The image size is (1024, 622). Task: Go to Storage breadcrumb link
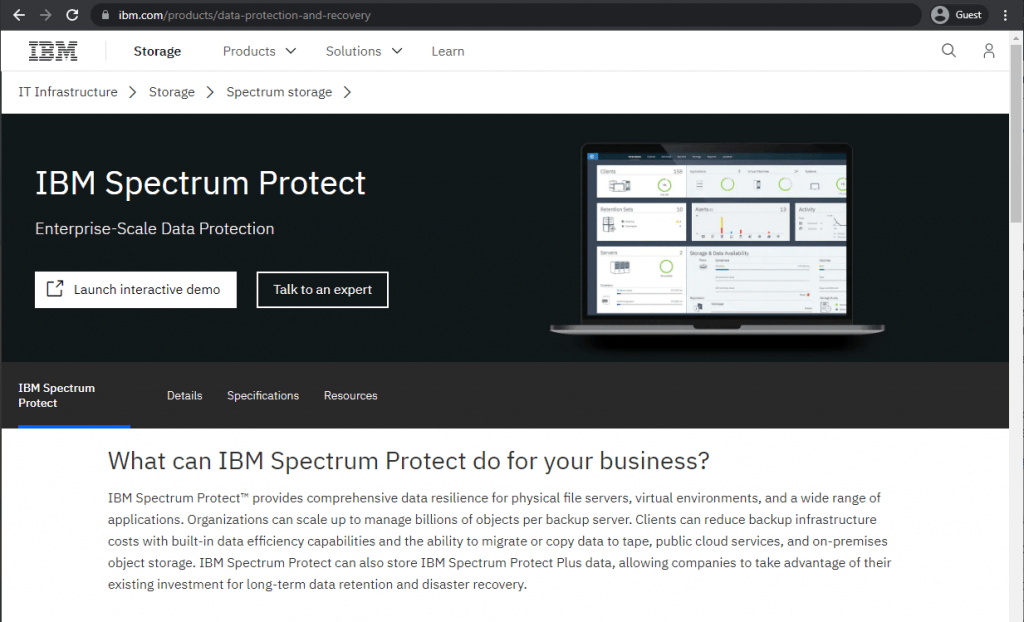coord(172,92)
